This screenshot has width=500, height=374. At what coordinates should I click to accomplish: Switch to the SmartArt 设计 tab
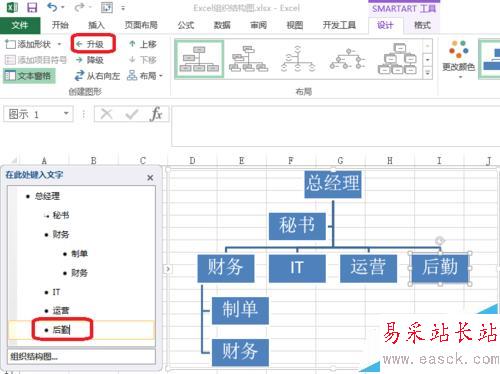click(x=385, y=25)
